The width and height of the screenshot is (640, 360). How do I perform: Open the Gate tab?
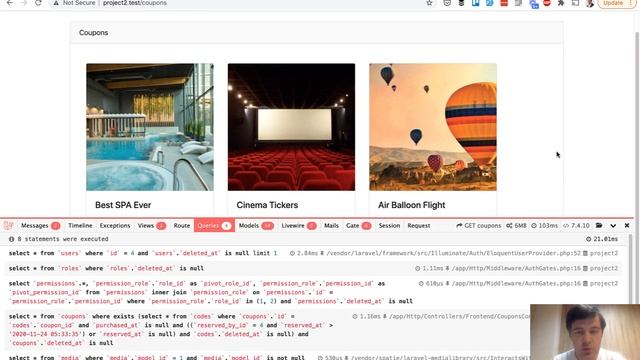tap(358, 225)
